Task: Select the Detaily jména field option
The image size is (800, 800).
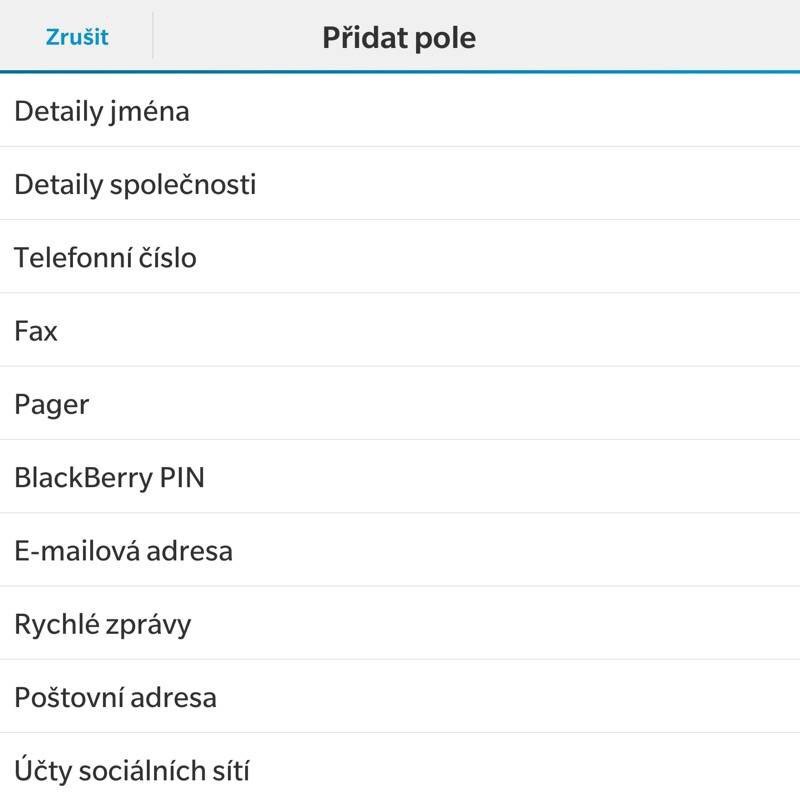Action: pyautogui.click(x=400, y=111)
